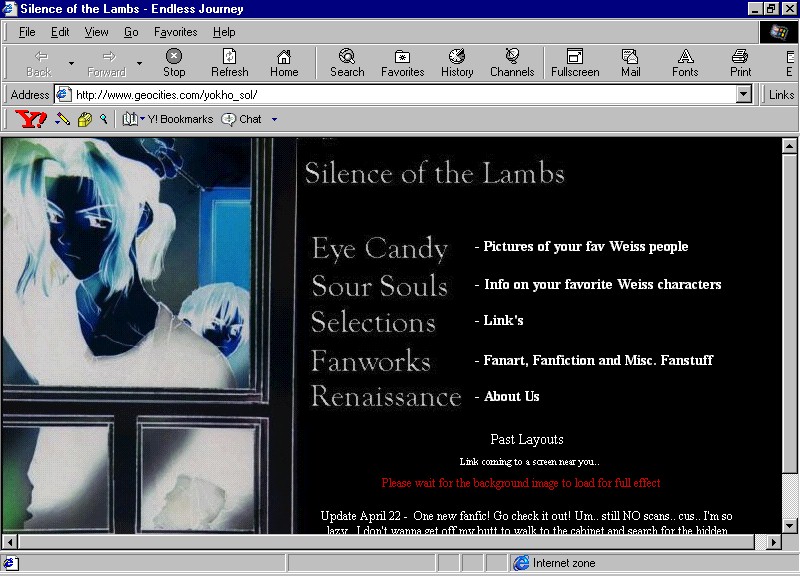Click the horizontal scrollbar left arrow

tap(10, 542)
